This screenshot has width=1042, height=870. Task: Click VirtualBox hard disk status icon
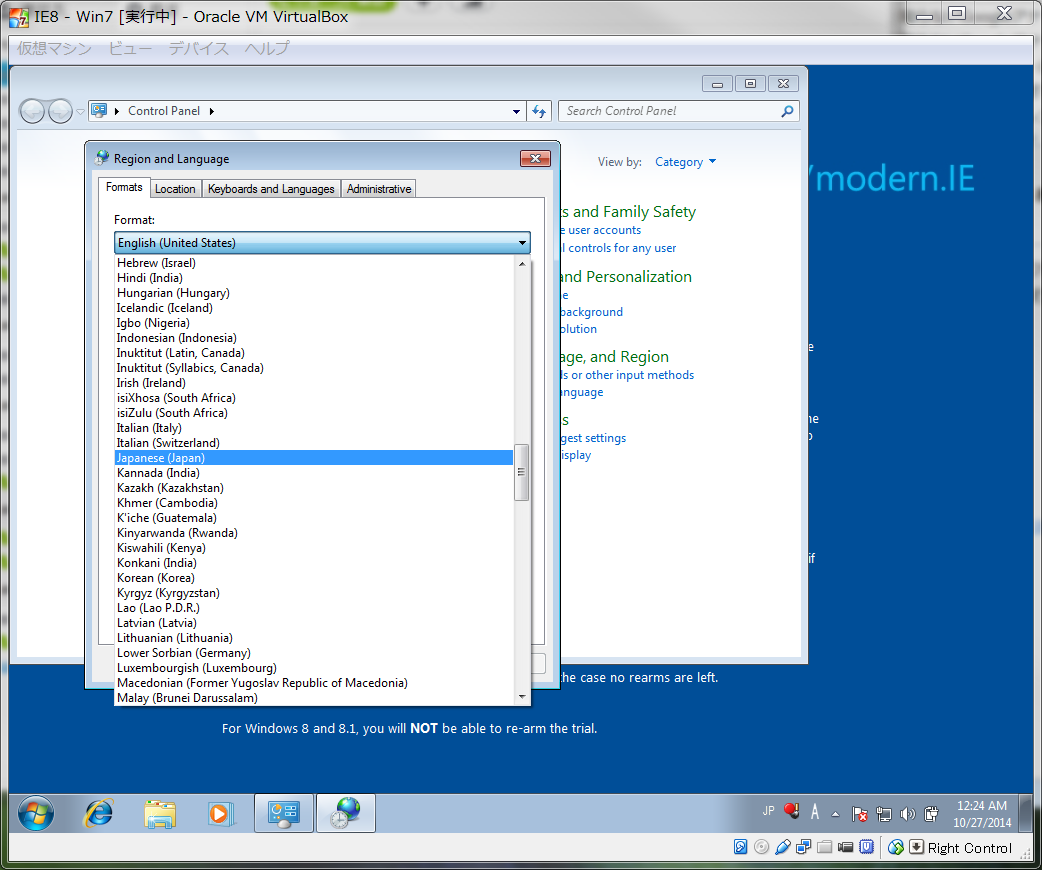740,847
